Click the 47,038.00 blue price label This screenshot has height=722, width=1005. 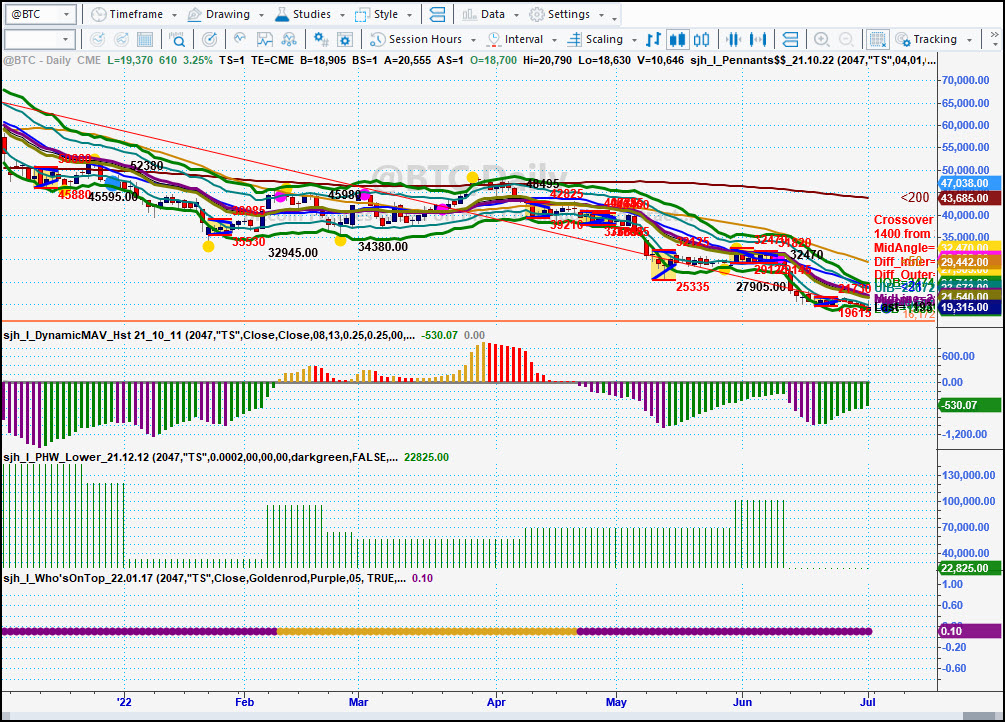pos(969,183)
